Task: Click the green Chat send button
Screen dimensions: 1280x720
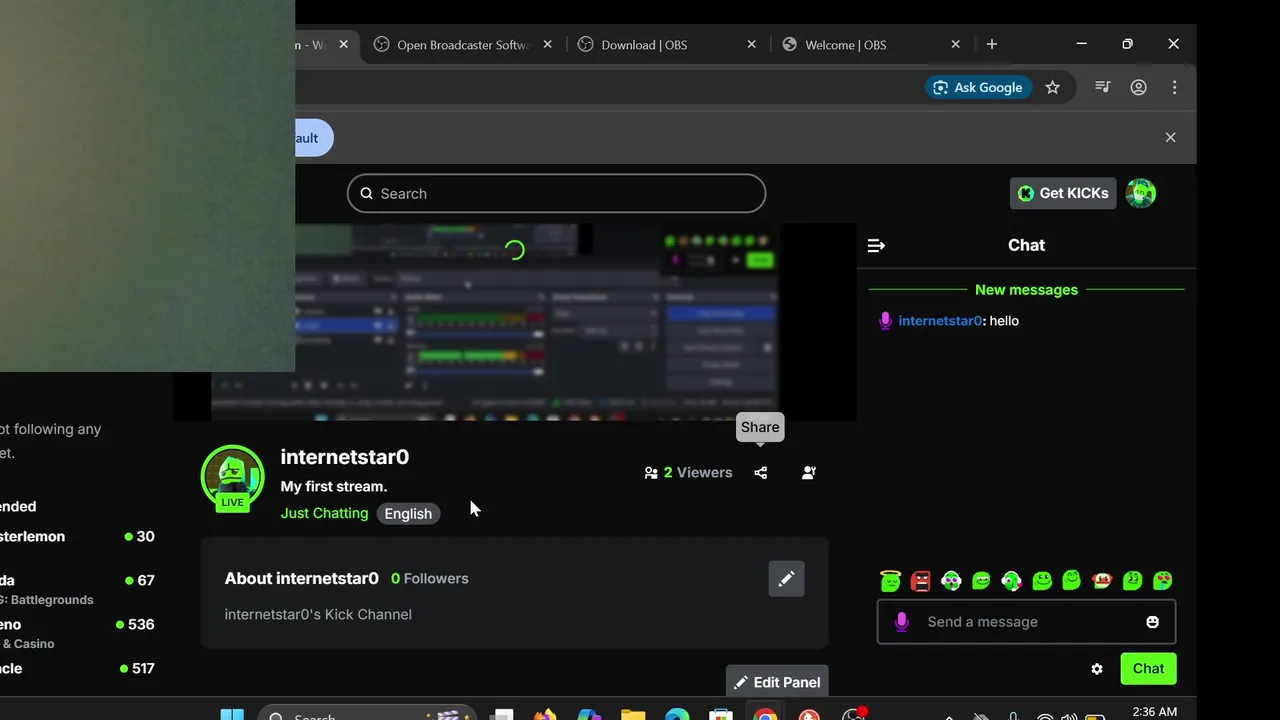Action: [1148, 669]
